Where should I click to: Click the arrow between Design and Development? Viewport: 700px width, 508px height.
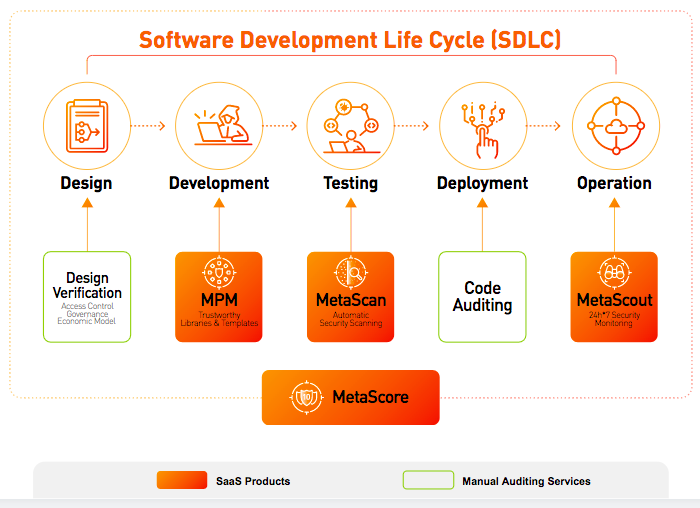pyautogui.click(x=148, y=126)
